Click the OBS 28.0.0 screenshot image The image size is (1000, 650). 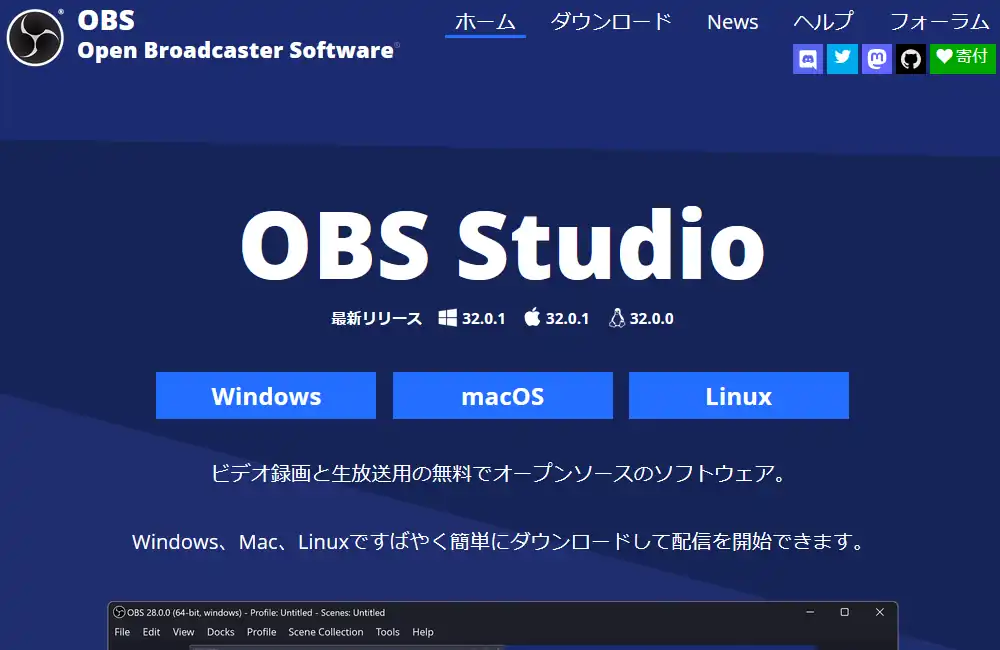tap(502, 626)
